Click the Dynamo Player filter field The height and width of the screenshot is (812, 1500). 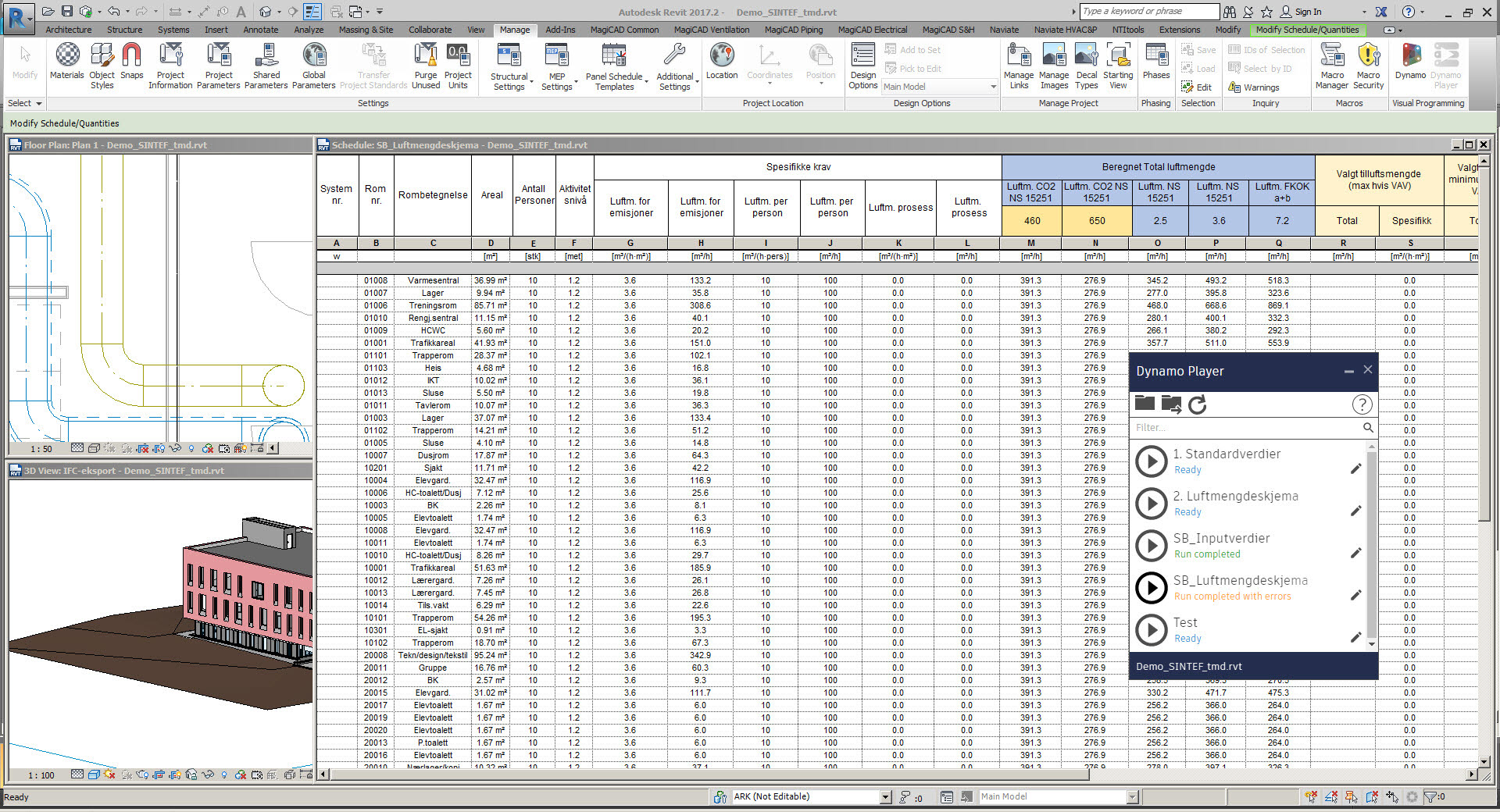(x=1246, y=427)
